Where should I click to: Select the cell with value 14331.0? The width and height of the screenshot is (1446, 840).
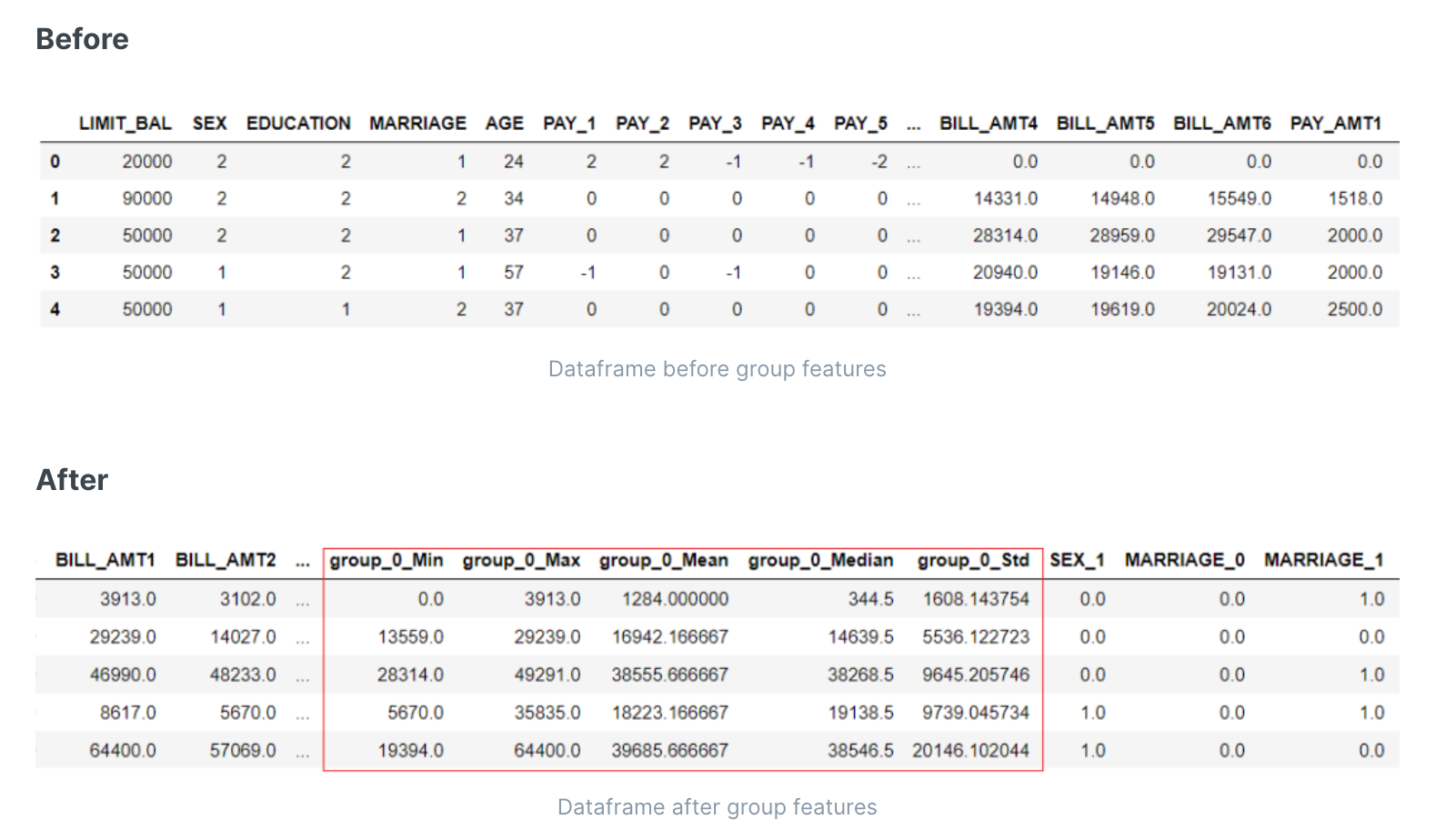point(1005,198)
